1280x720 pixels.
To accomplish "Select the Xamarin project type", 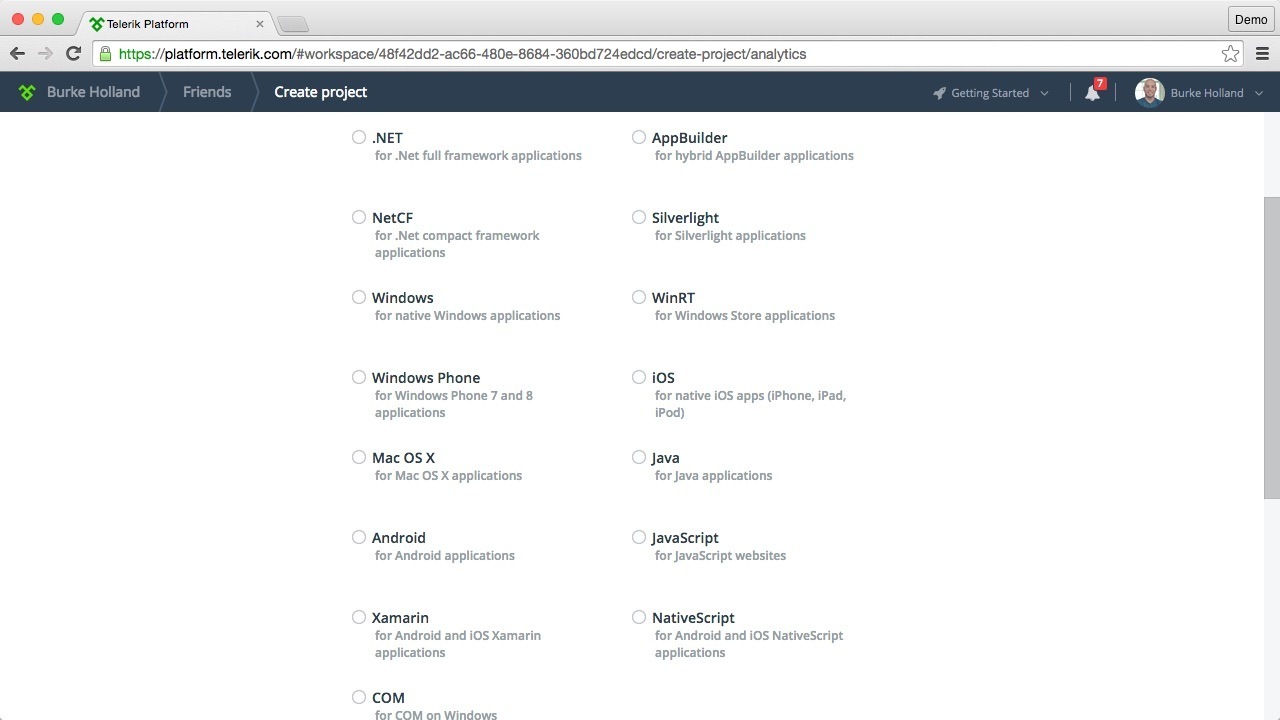I will [x=359, y=617].
